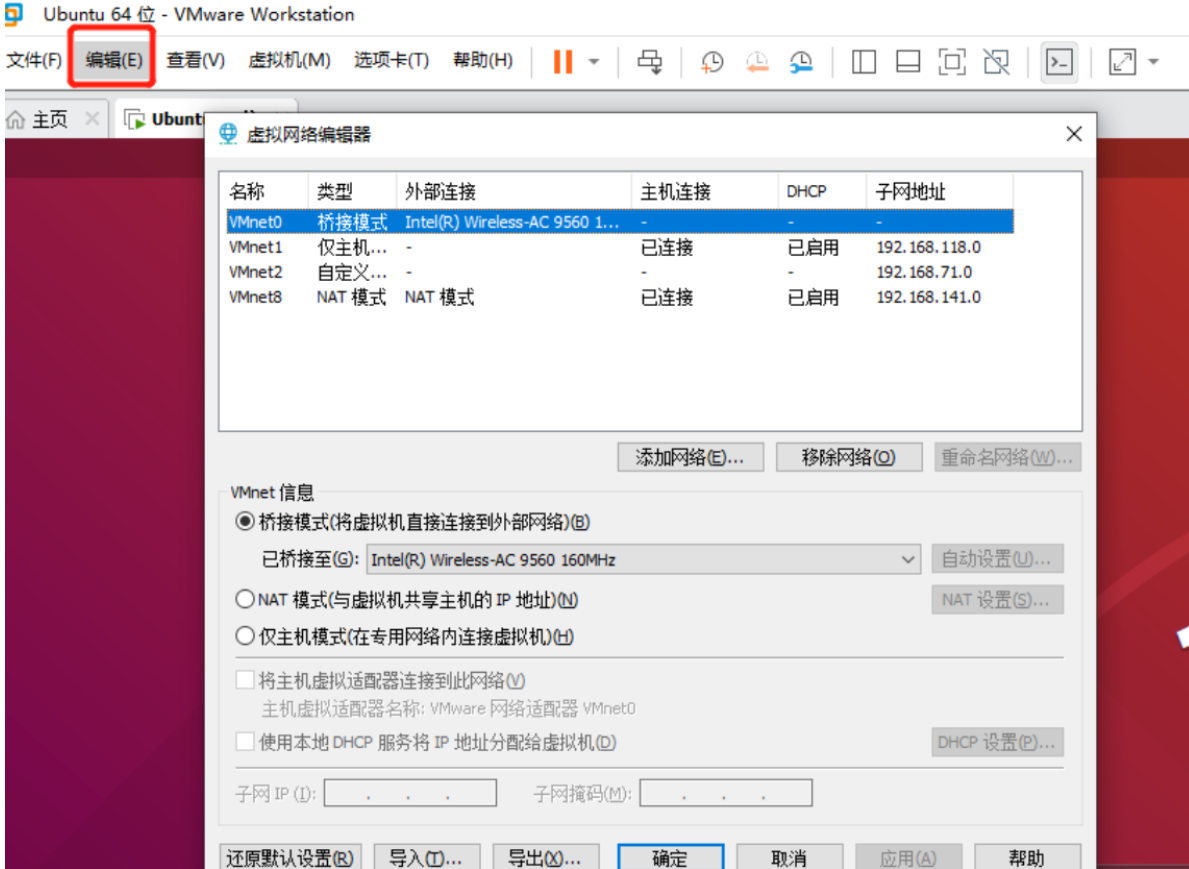The width and height of the screenshot is (1189, 869).
Task: Open the 虚拟机(M) menu
Action: [x=289, y=60]
